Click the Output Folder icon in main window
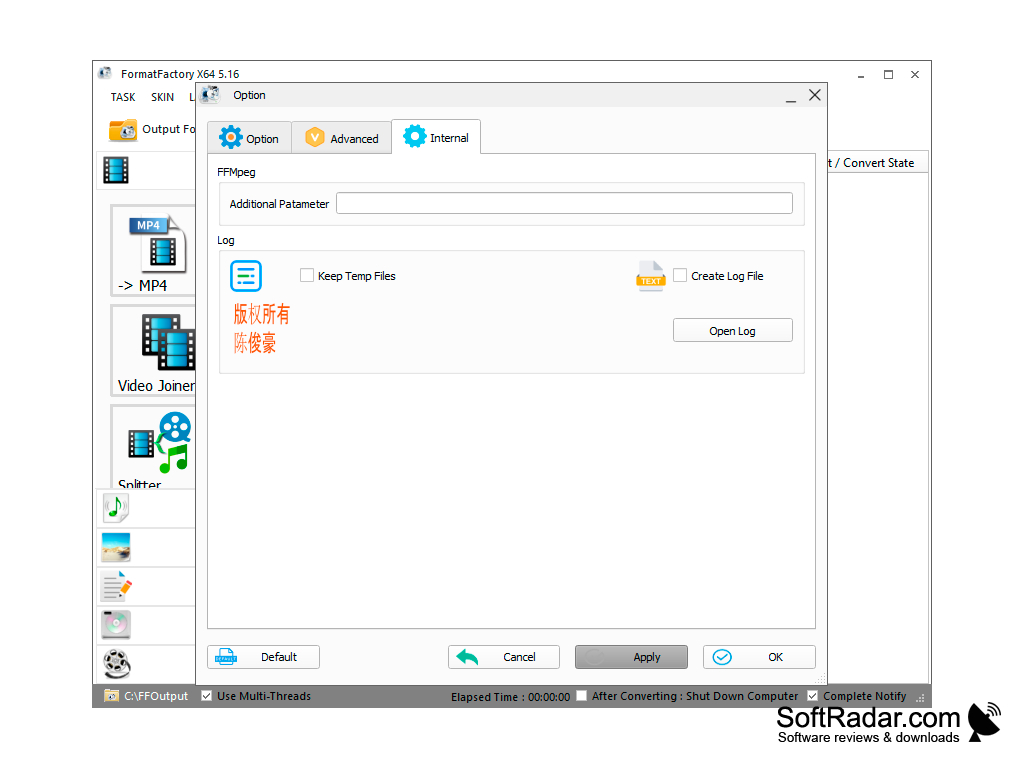Screen dimensions: 1024x768 coord(123,130)
